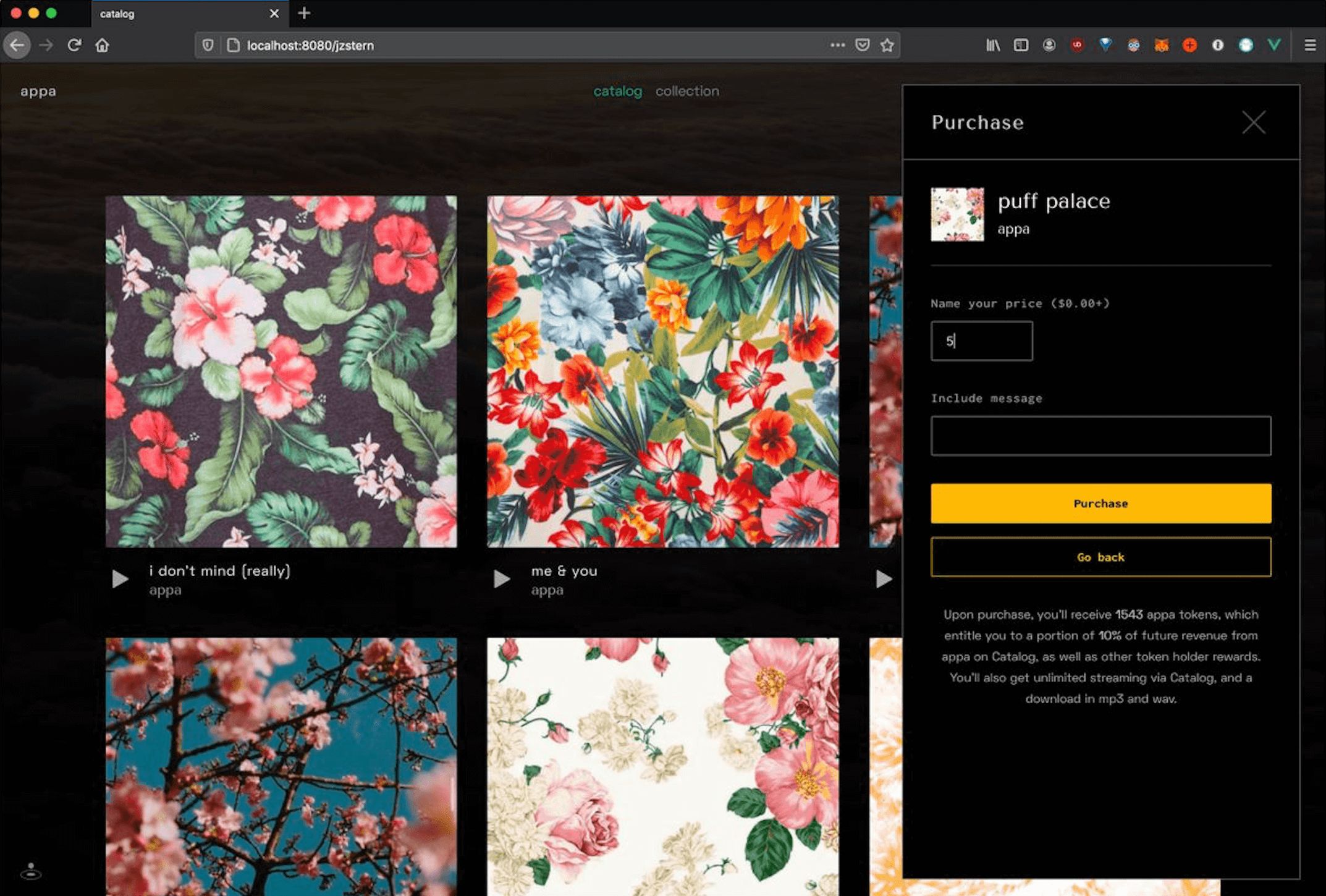
Task: Click the appa name in the page header
Action: point(38,91)
